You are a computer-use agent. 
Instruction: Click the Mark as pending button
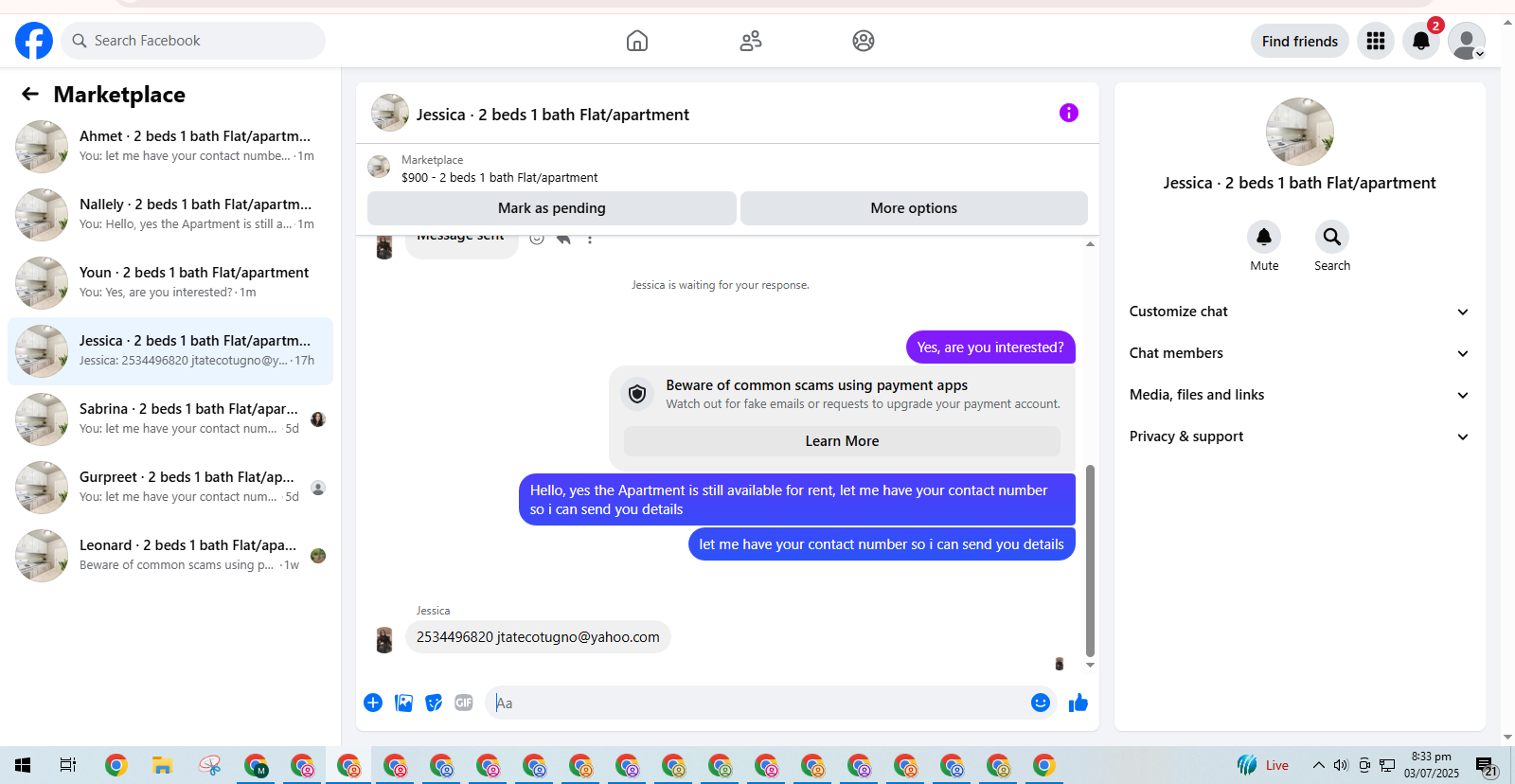[552, 208]
